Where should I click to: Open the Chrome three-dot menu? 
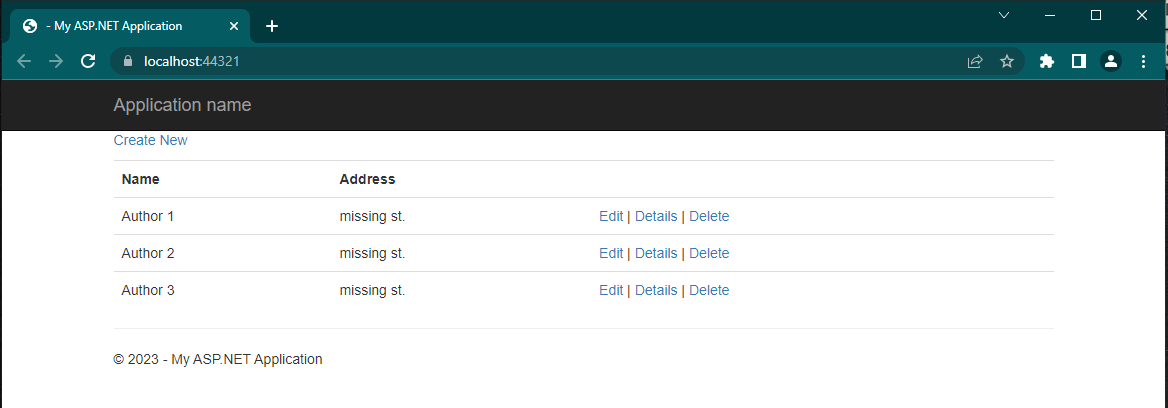[x=1144, y=61]
